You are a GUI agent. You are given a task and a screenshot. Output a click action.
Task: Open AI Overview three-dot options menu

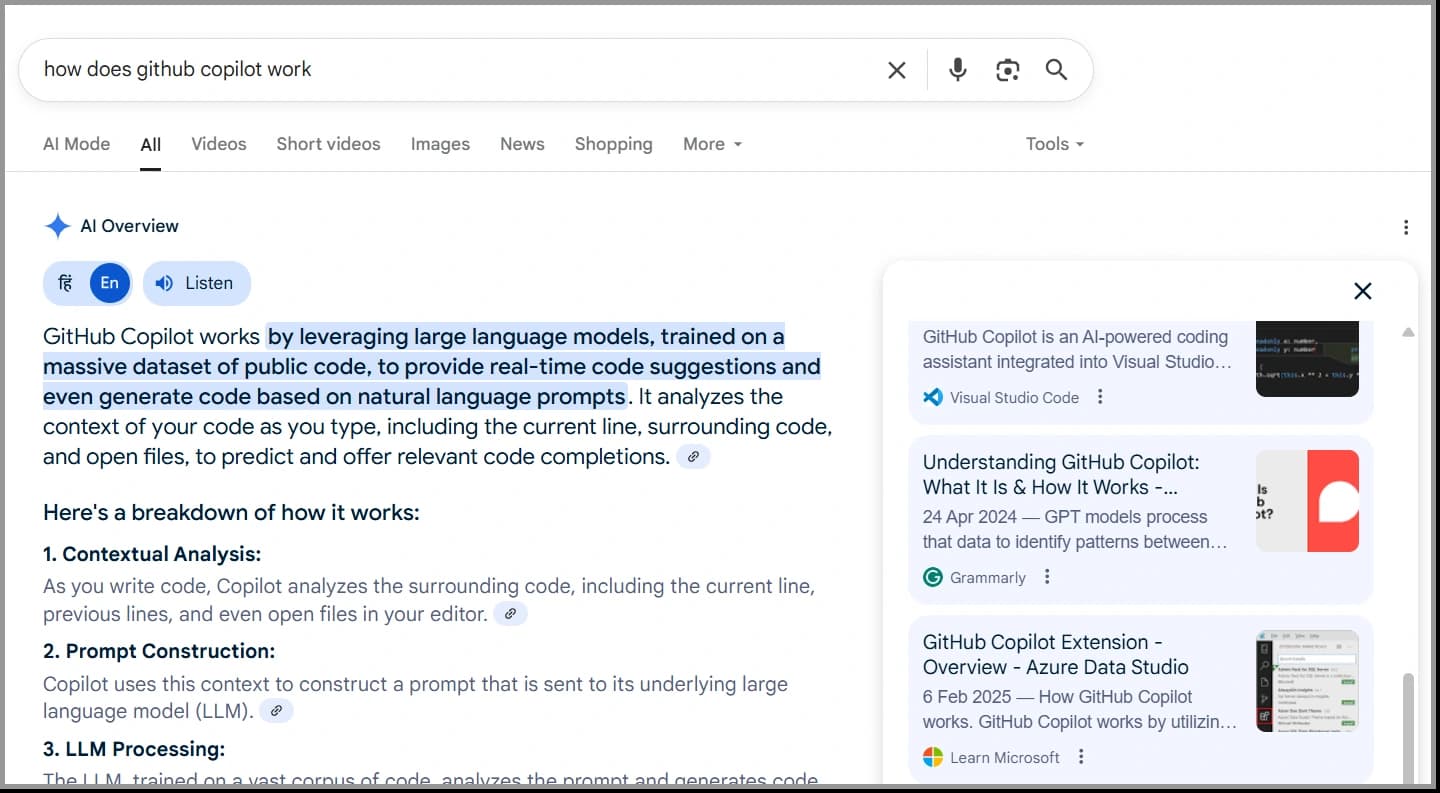pyautogui.click(x=1406, y=227)
